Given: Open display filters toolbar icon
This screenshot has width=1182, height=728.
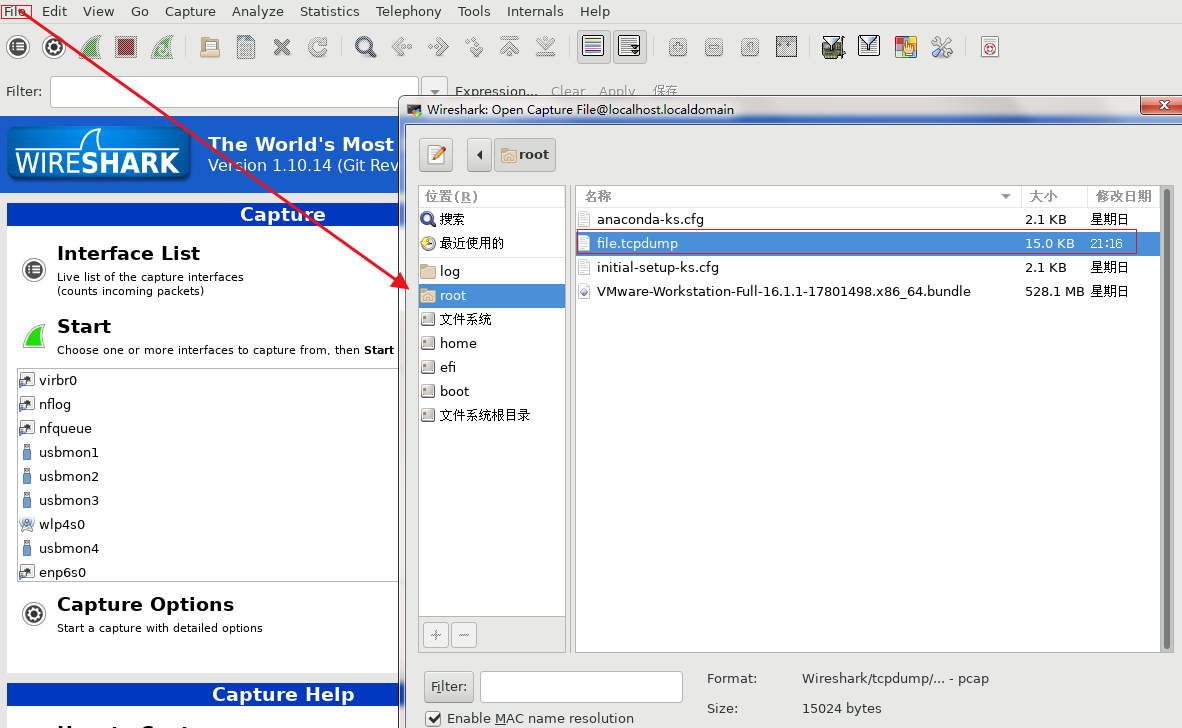Looking at the screenshot, I should pyautogui.click(x=869, y=47).
